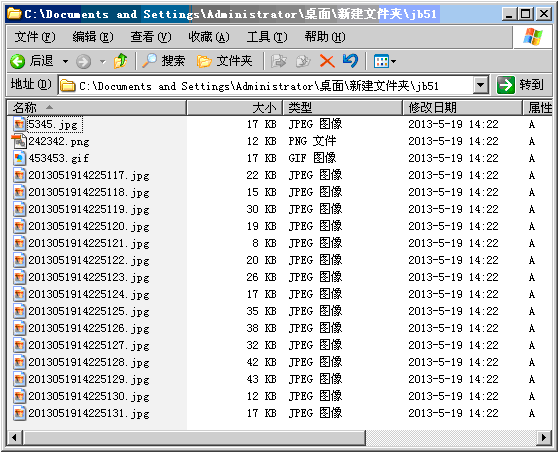Open the Forward button history dropdown
This screenshot has width=559, height=453.
(103, 62)
